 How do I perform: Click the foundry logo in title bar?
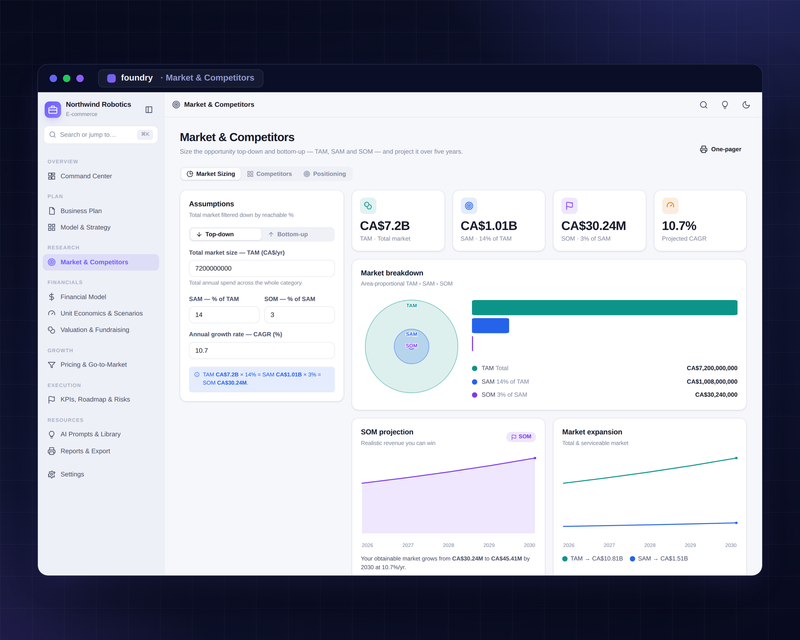click(x=111, y=78)
